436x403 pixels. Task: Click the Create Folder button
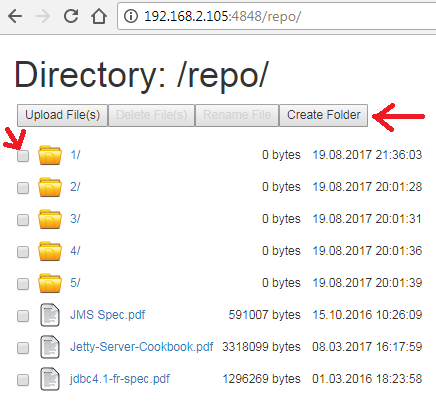tap(323, 115)
